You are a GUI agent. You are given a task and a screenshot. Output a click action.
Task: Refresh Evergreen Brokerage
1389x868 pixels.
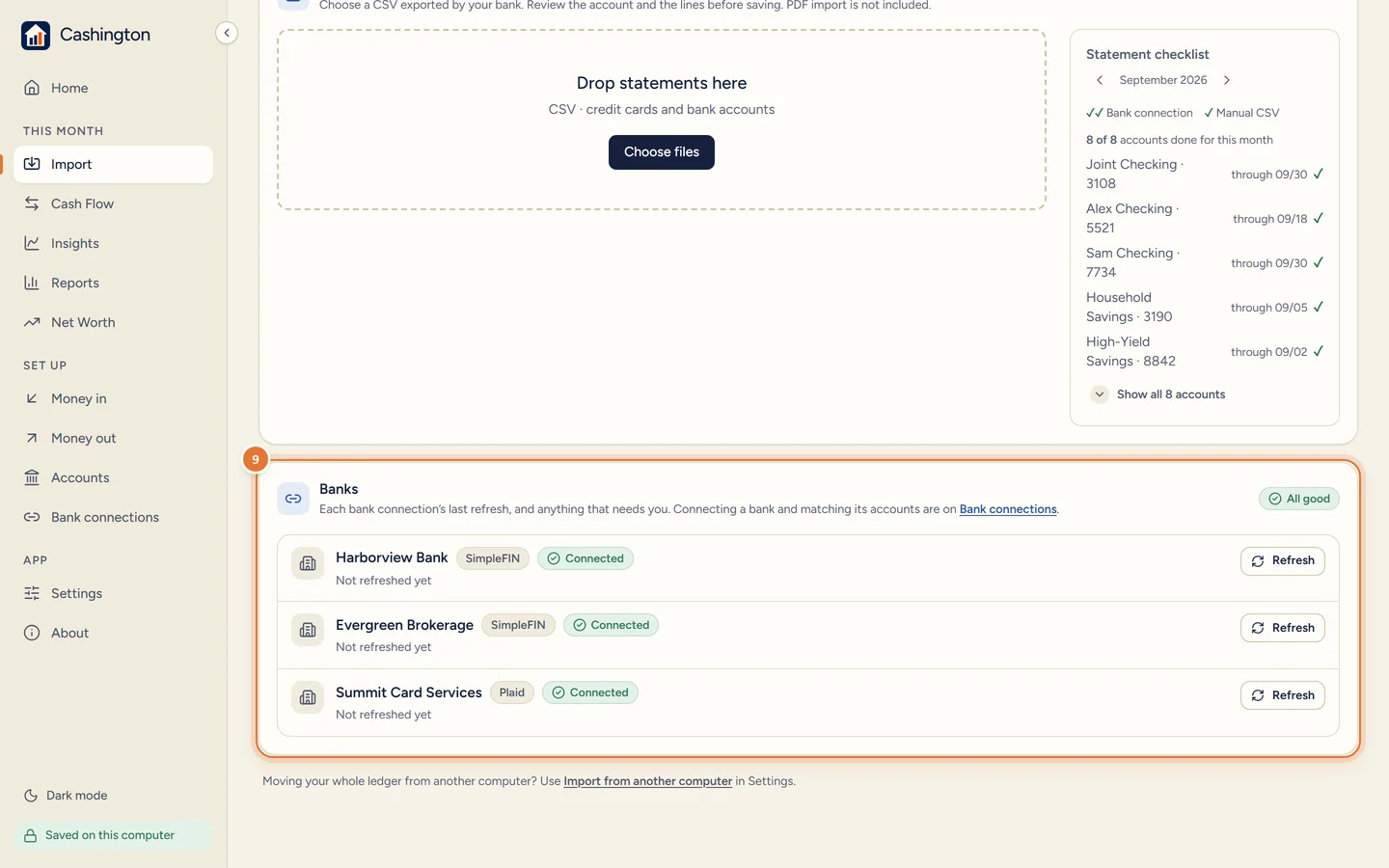[1283, 628]
